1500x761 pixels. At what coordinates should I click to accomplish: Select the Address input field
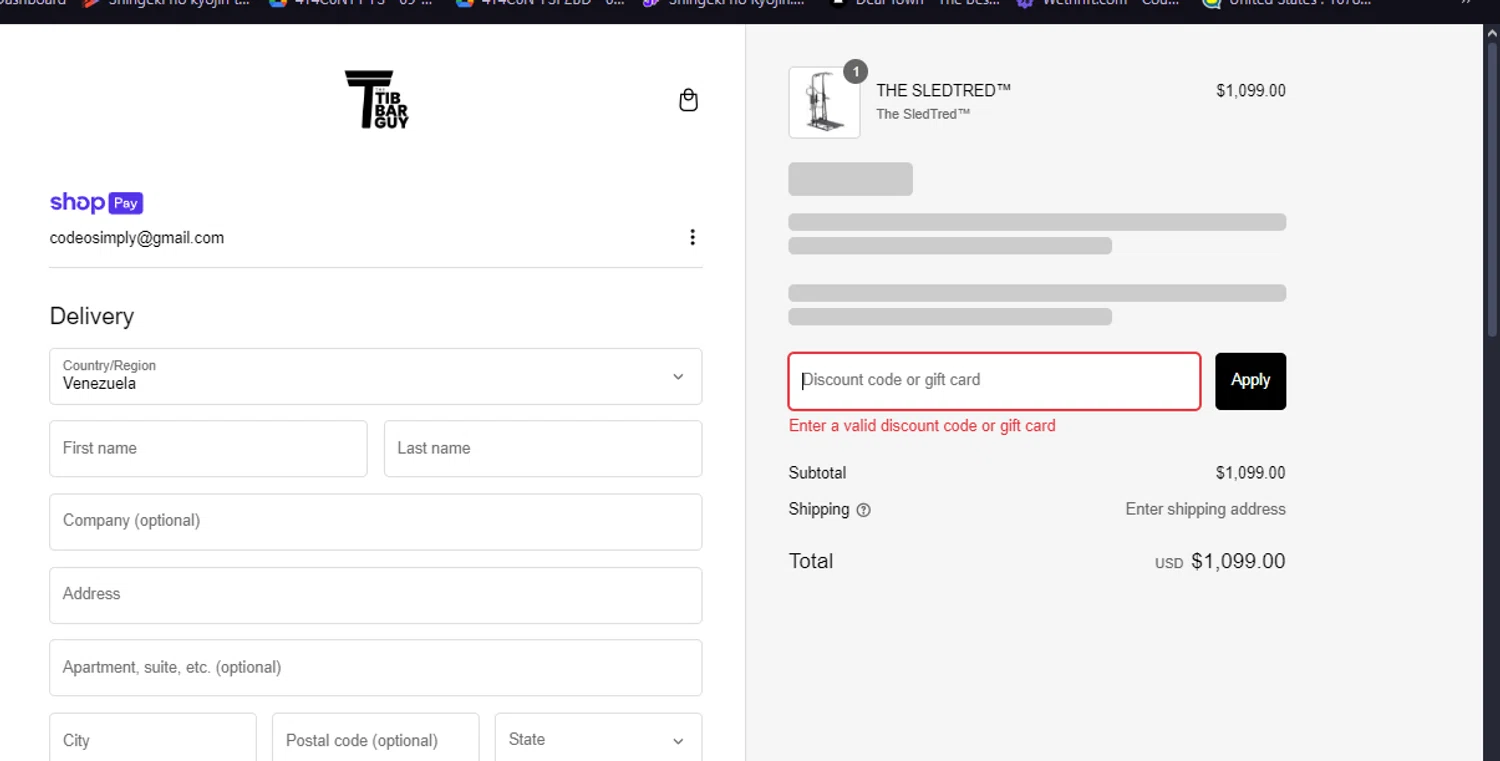376,595
